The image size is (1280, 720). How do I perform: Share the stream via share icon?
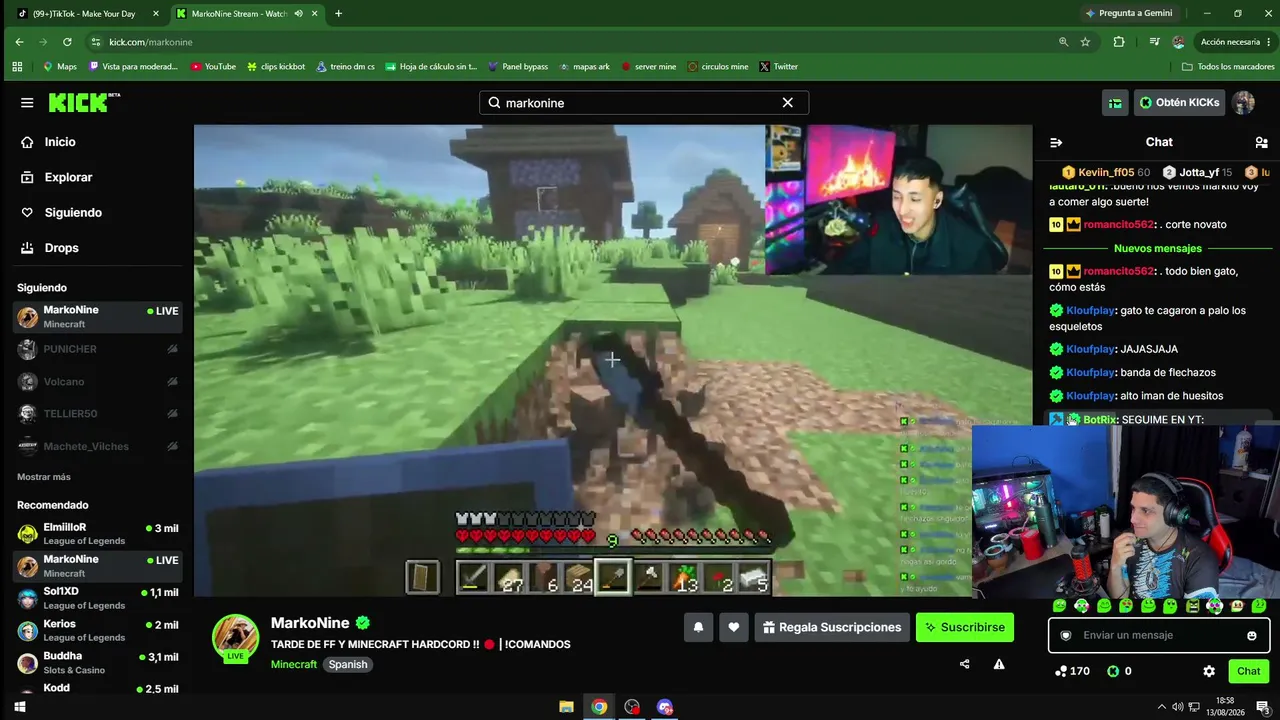pos(964,664)
